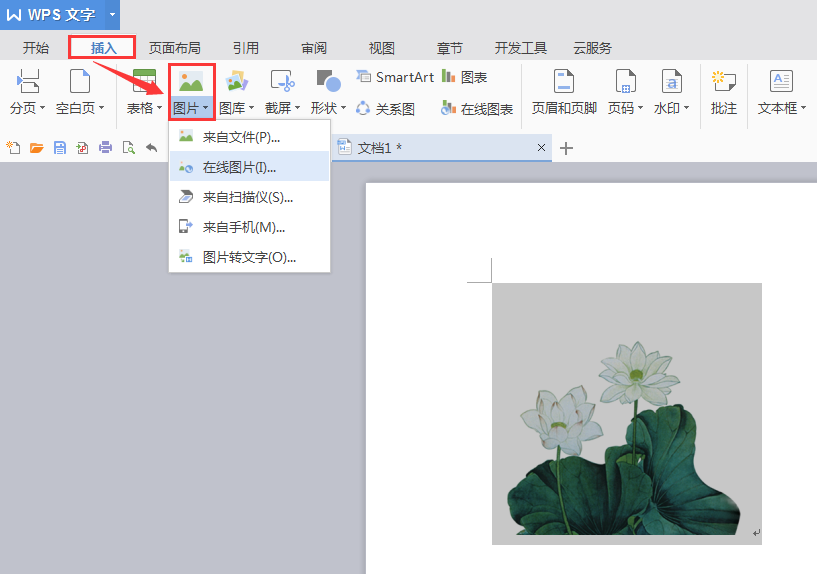Switch to the 开发工具 tab
Viewport: 817px width, 574px height.
pyautogui.click(x=521, y=48)
